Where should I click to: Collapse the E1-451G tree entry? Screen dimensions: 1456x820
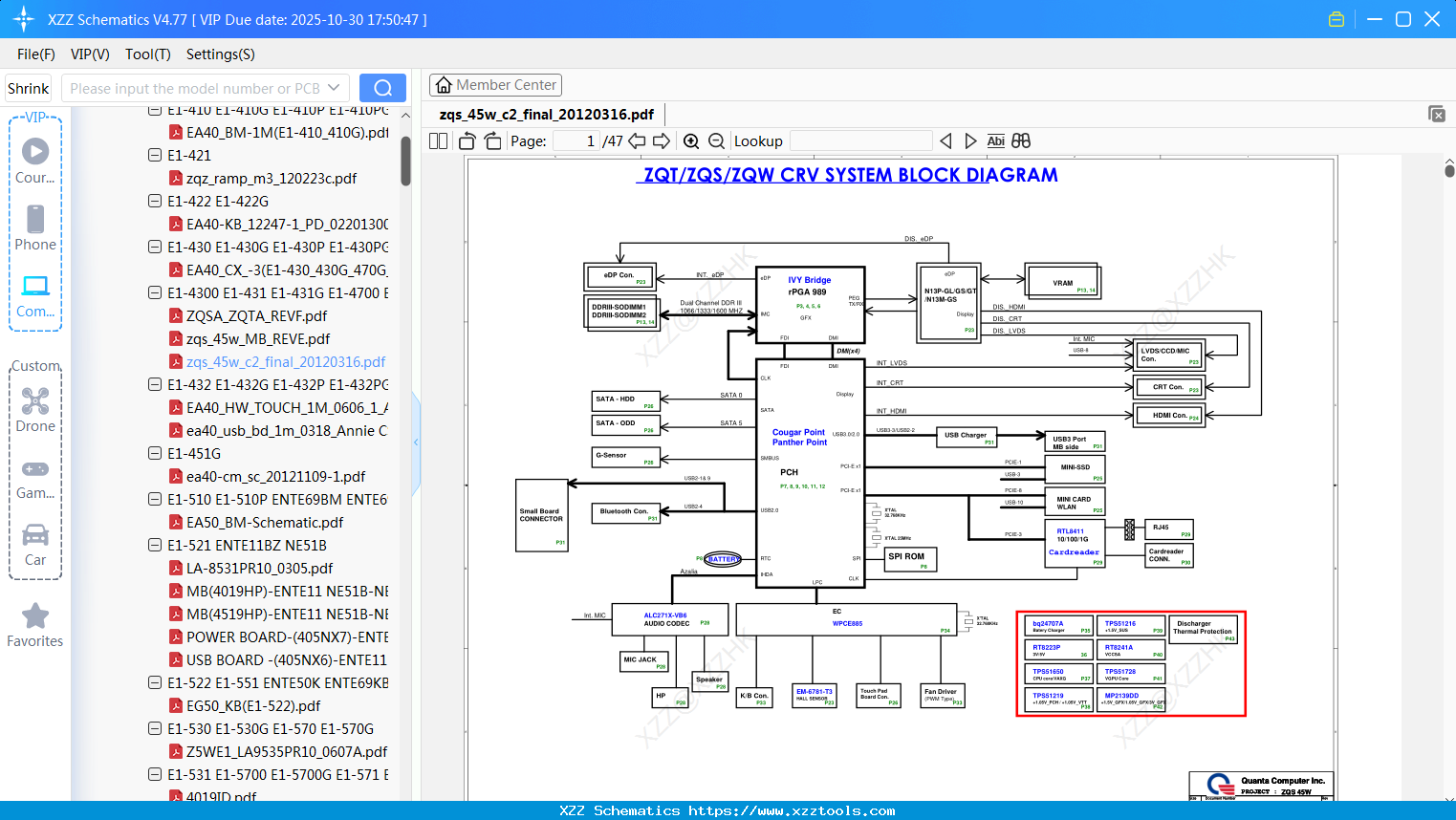tap(154, 453)
